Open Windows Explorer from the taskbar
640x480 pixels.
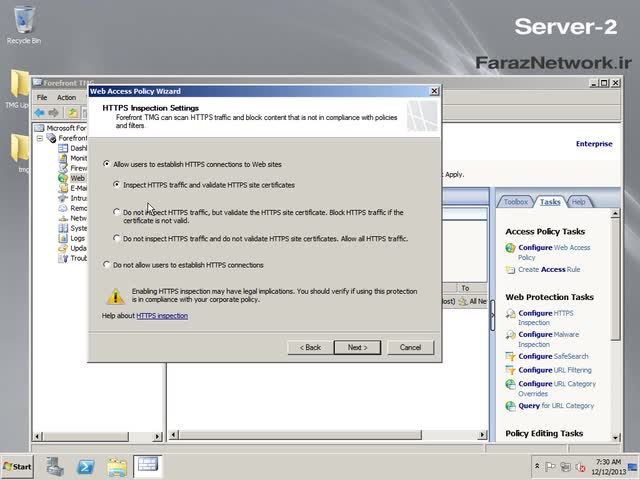click(x=117, y=467)
